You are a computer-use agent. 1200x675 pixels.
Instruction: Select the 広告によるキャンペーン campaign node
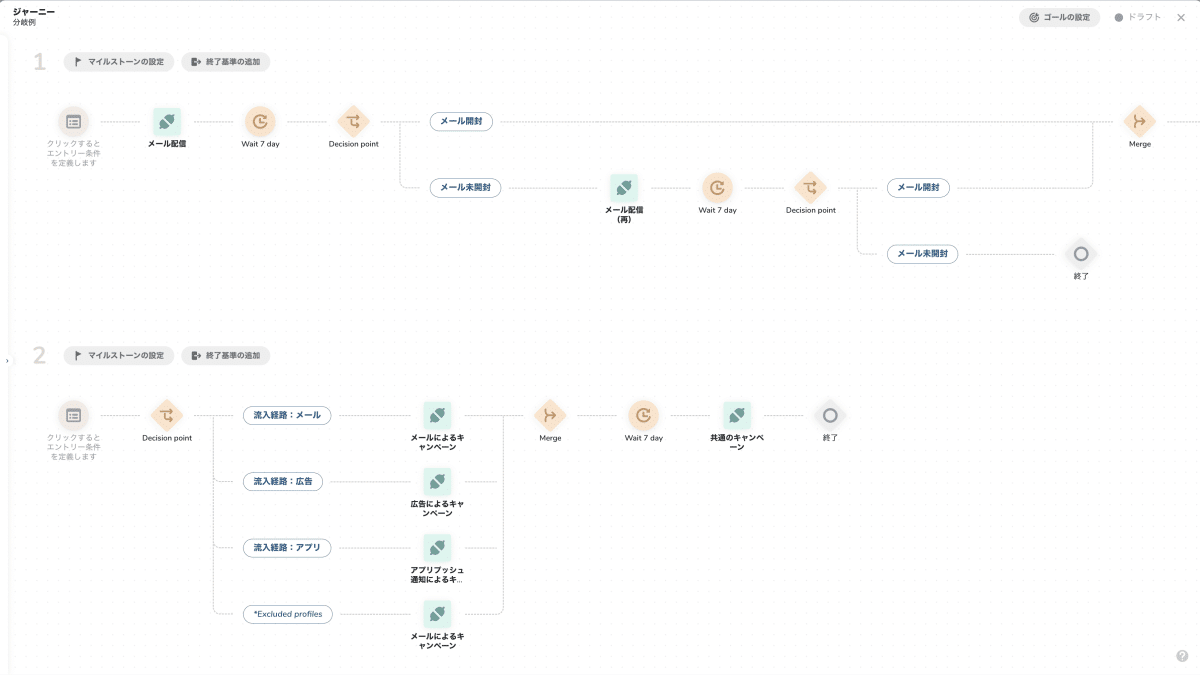point(437,480)
